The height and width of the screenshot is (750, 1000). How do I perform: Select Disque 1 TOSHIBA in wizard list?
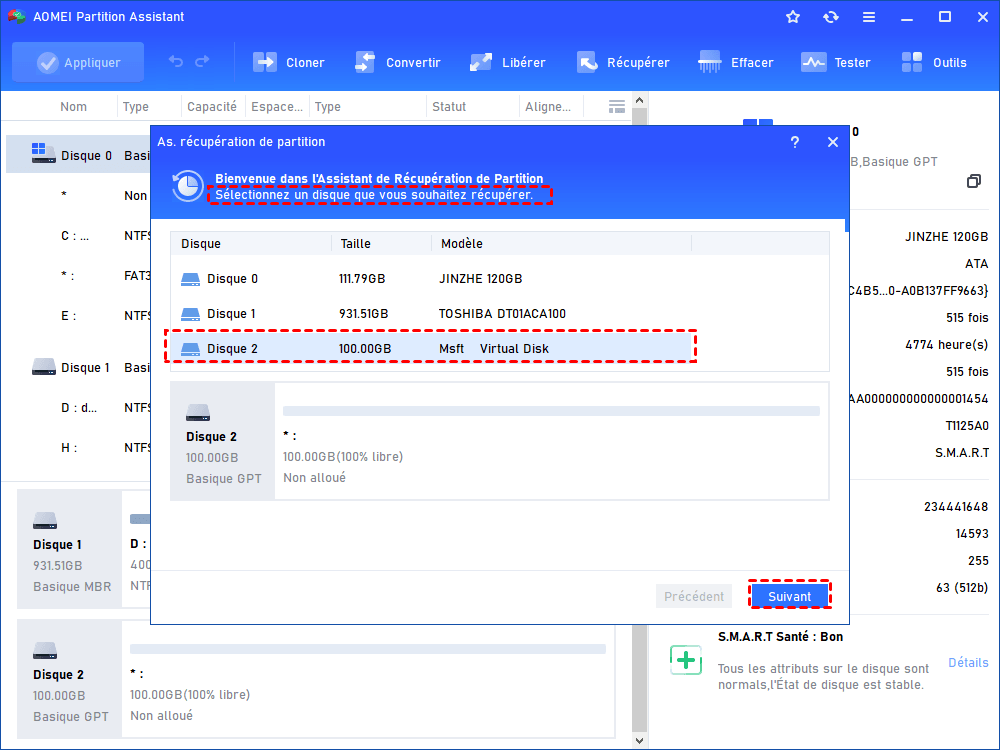(431, 314)
